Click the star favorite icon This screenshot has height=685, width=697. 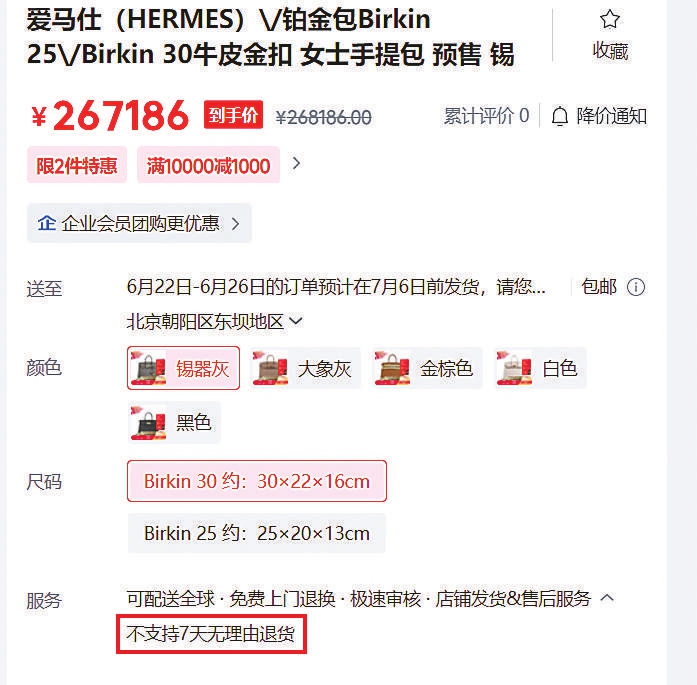point(609,19)
